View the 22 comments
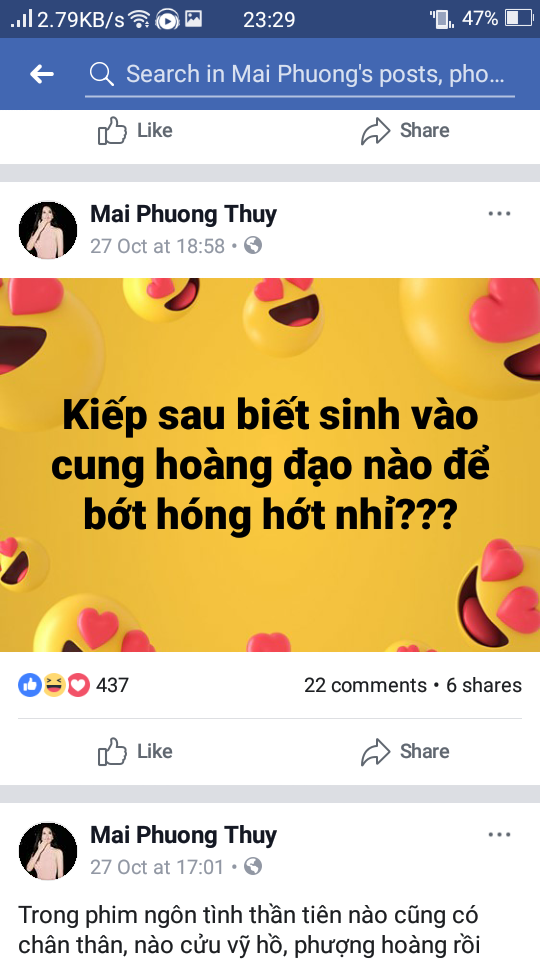The height and width of the screenshot is (960, 540). point(366,685)
